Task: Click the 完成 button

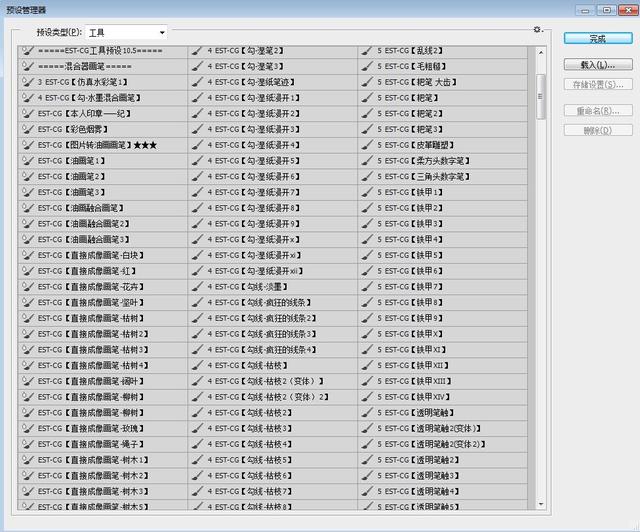Action: (598, 39)
